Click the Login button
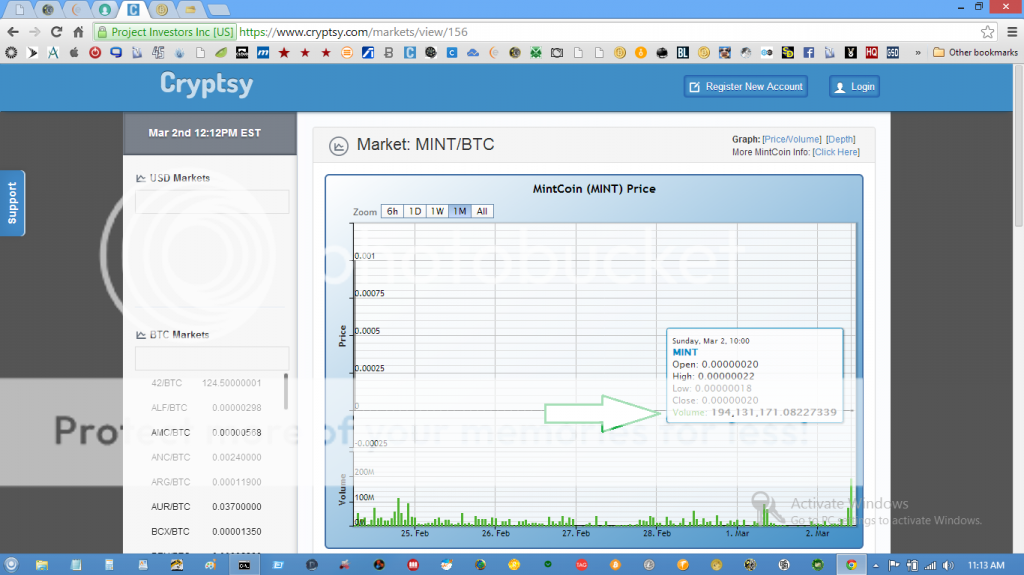 tap(854, 86)
